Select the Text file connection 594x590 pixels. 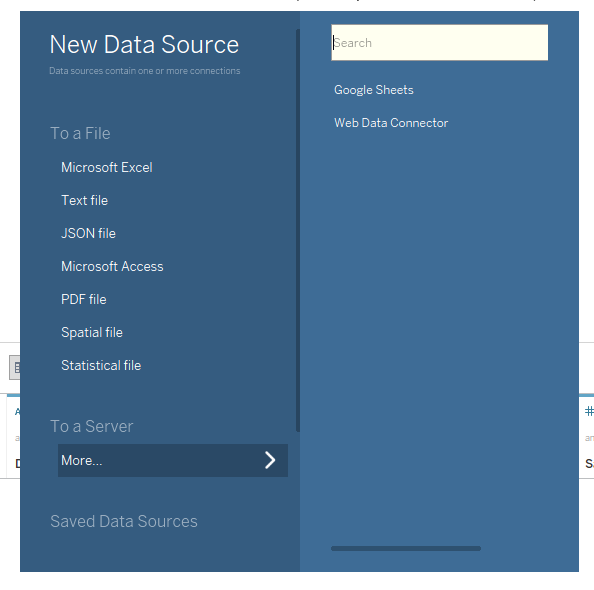(x=84, y=200)
